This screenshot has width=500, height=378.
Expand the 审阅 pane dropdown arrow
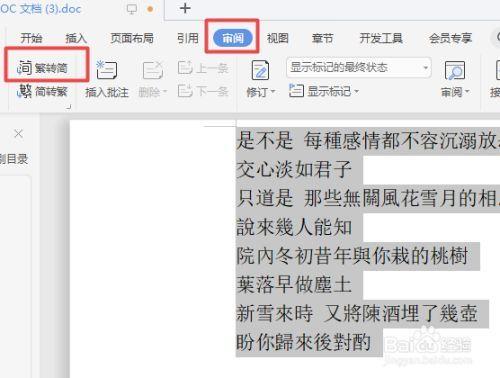[x=467, y=91]
